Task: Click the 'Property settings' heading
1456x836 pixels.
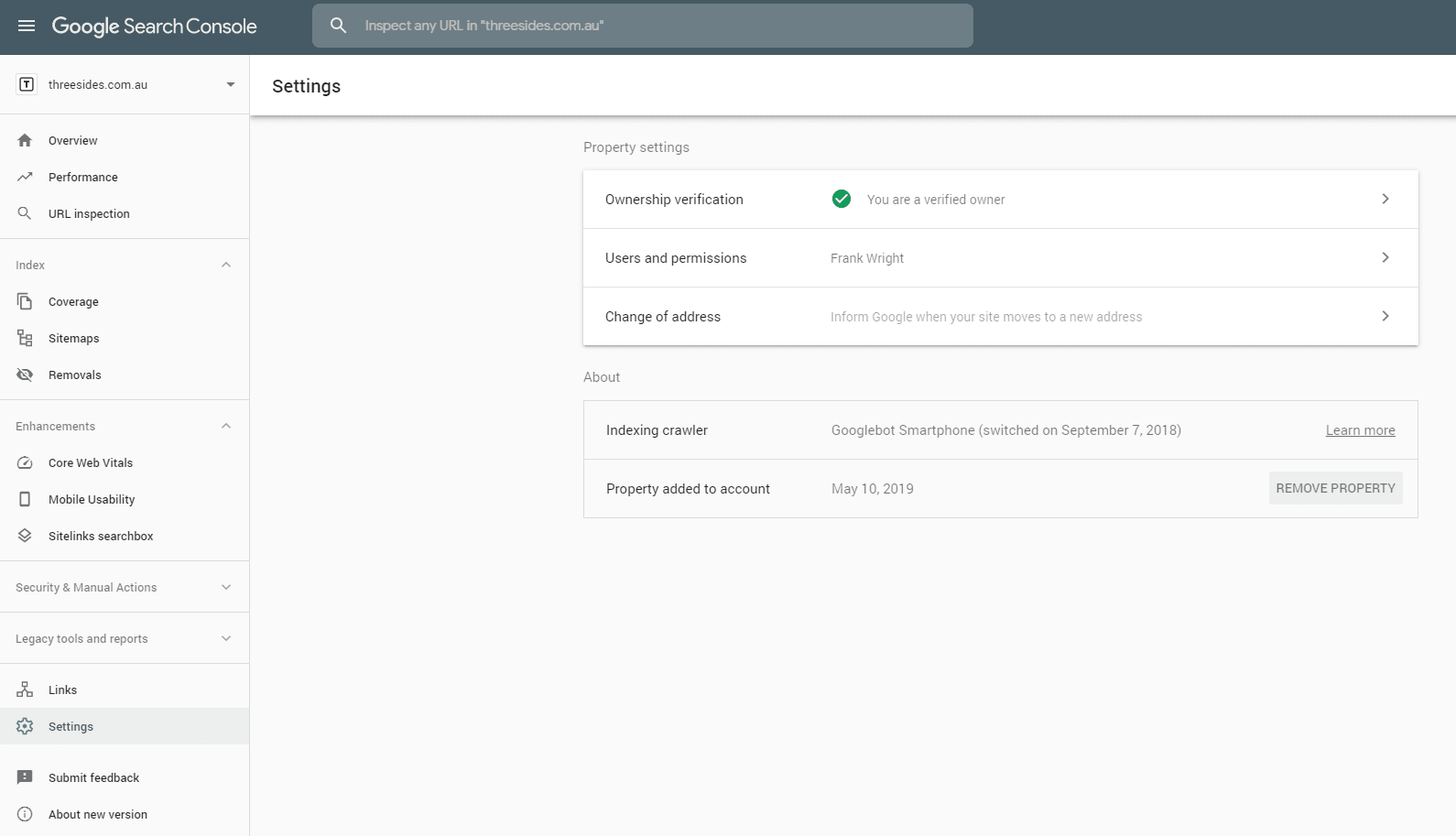Action: (636, 147)
